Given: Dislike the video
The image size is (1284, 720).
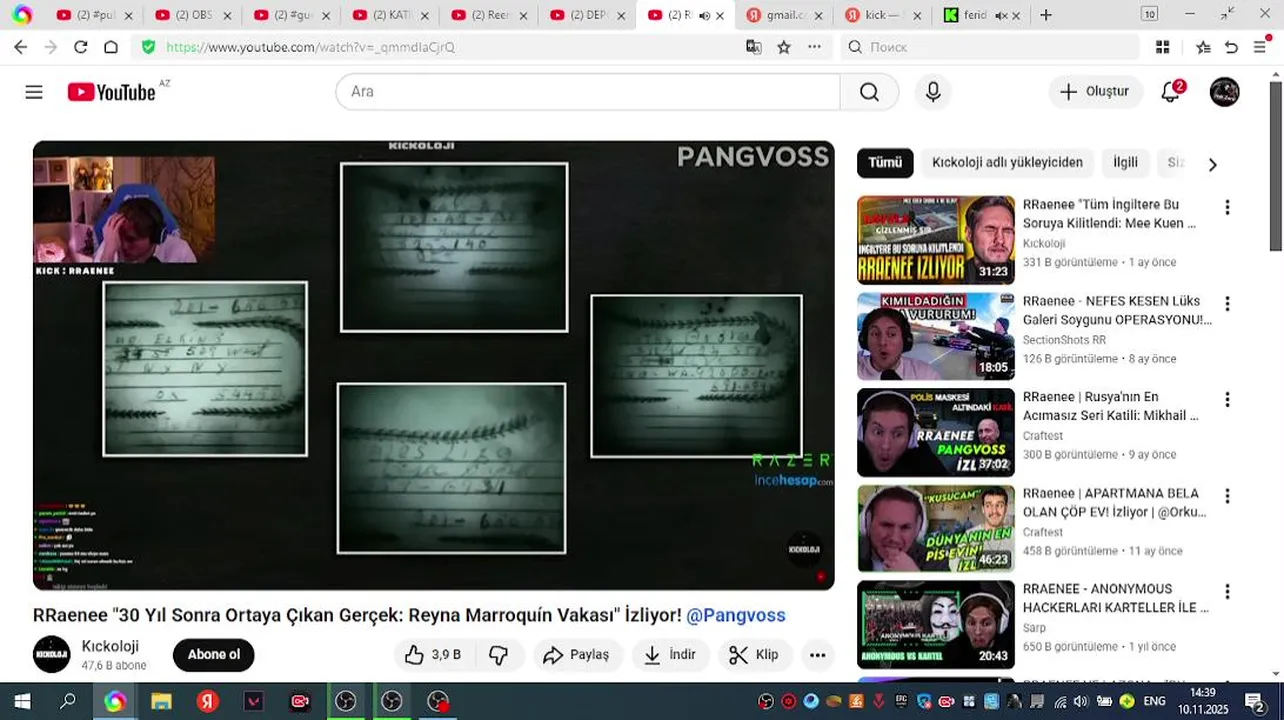Looking at the screenshot, I should [498, 655].
